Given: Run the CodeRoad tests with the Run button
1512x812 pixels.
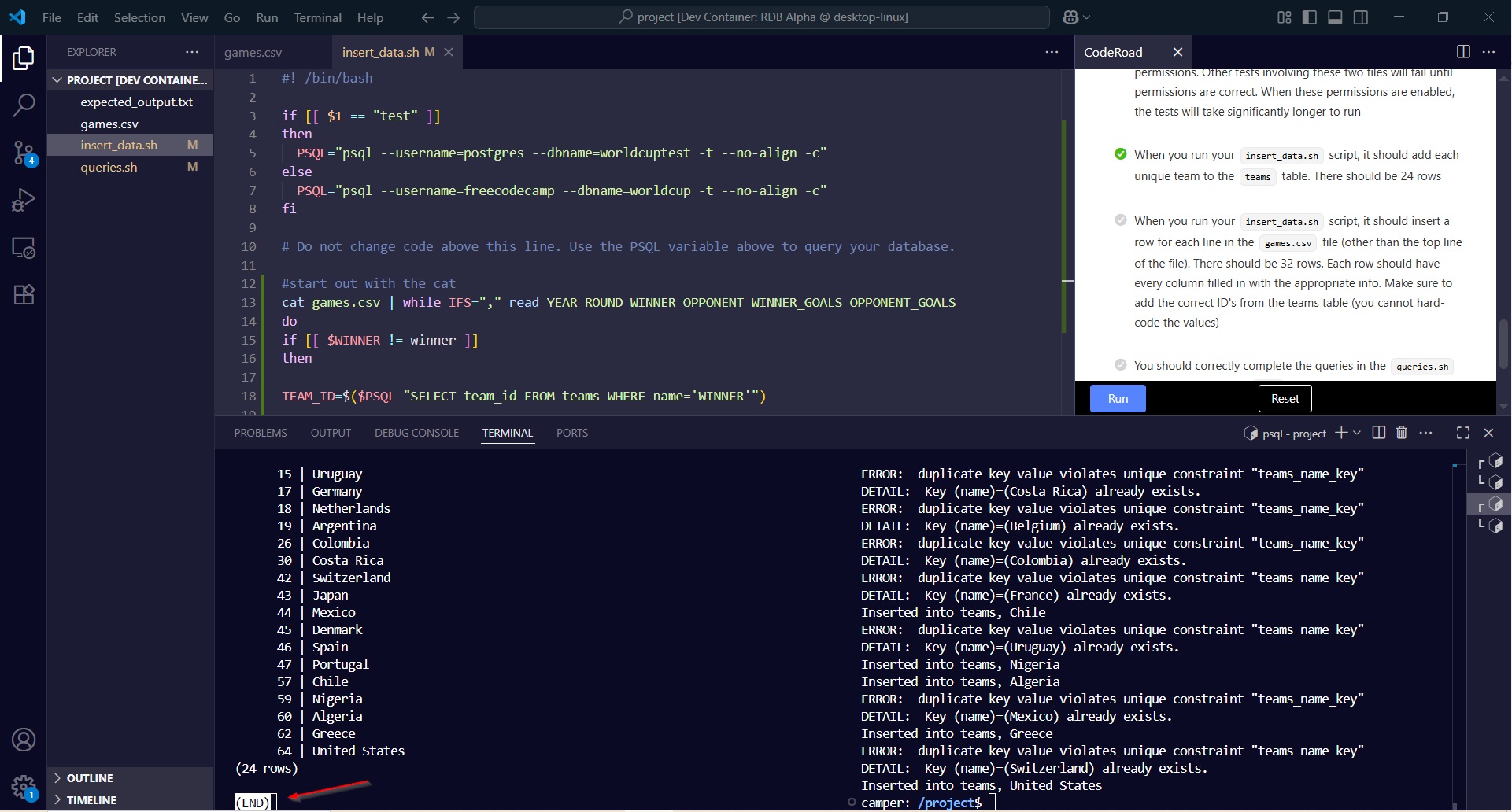Looking at the screenshot, I should [x=1117, y=398].
